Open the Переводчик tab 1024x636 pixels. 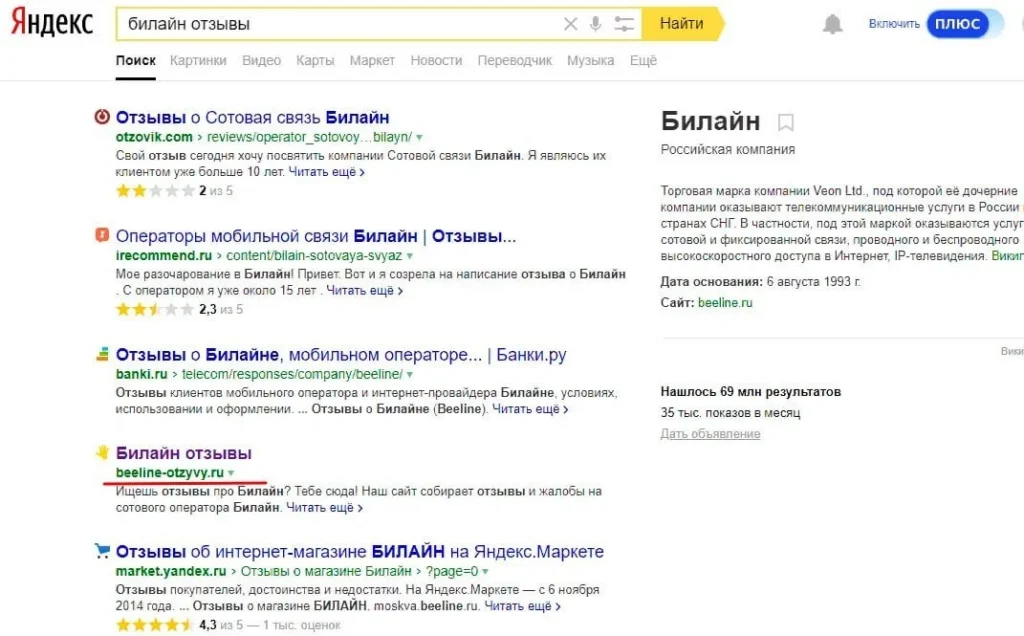[x=515, y=61]
